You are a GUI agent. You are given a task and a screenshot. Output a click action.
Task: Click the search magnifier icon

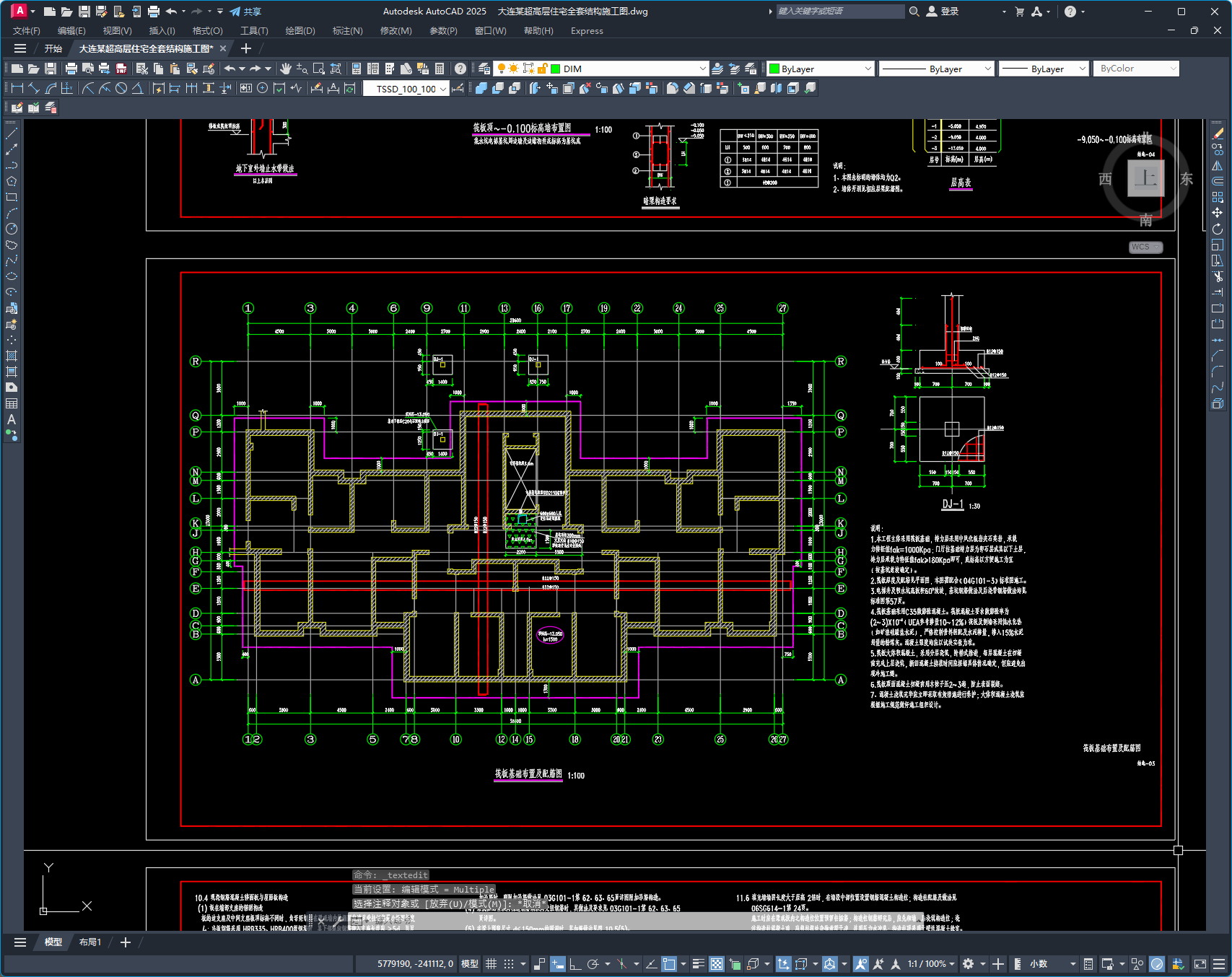[914, 12]
